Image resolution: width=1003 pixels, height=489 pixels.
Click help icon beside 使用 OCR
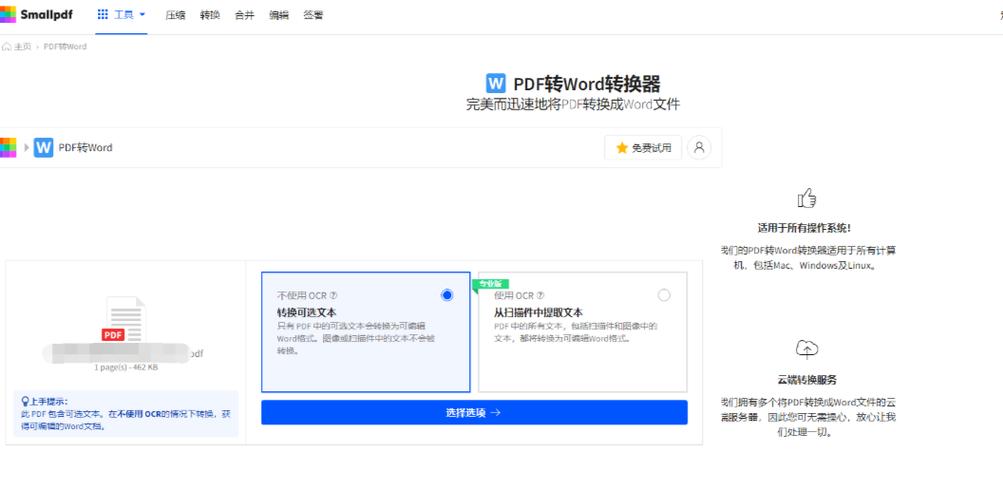(541, 296)
